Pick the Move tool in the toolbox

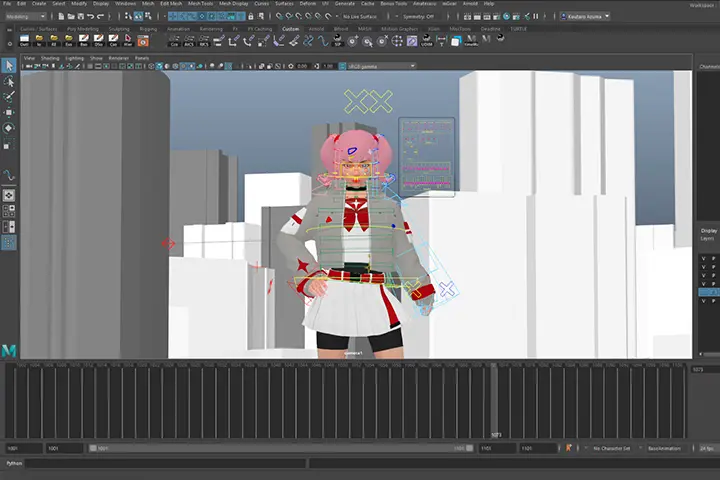9,113
